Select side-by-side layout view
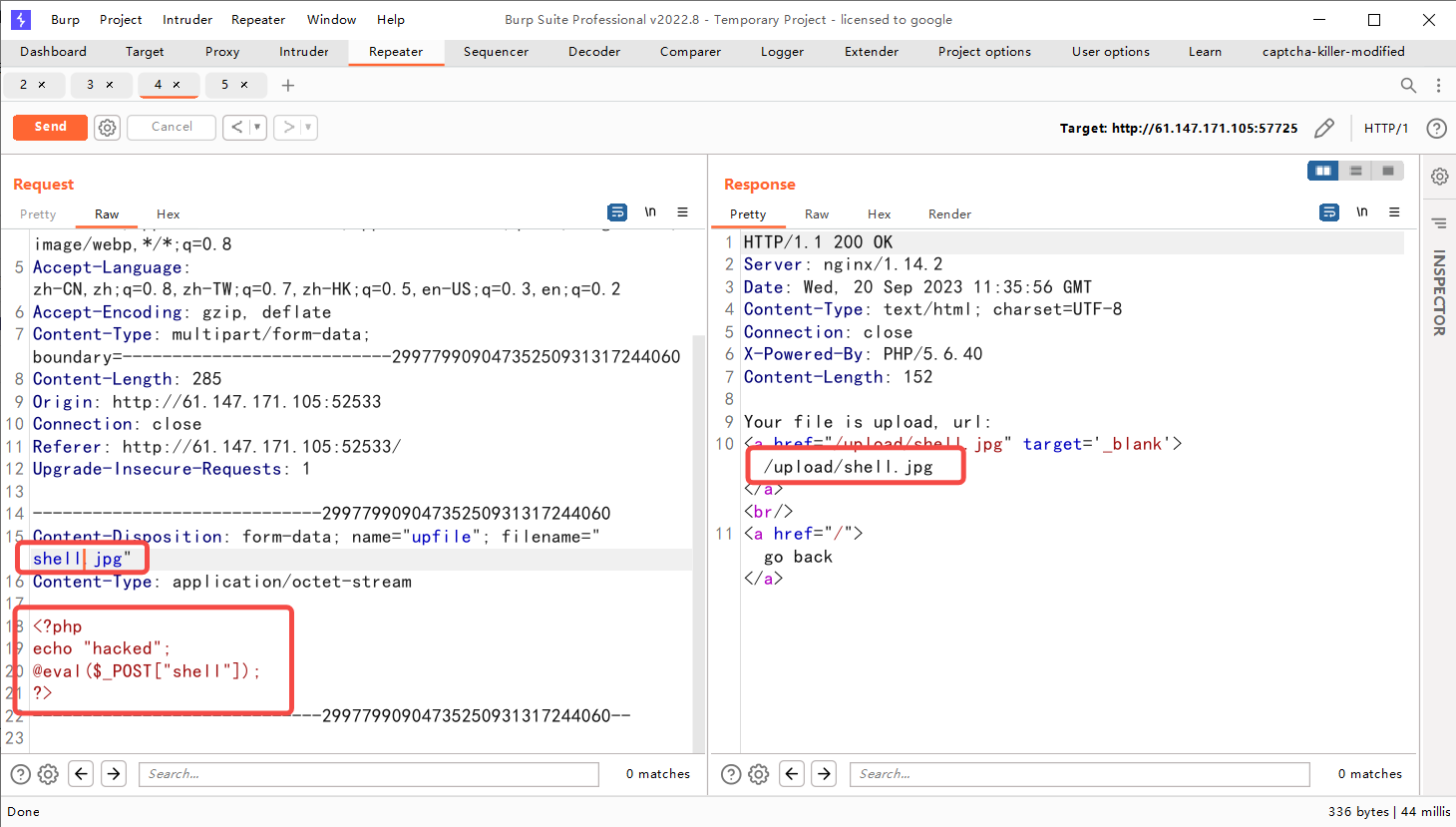The image size is (1456, 827). click(1323, 171)
